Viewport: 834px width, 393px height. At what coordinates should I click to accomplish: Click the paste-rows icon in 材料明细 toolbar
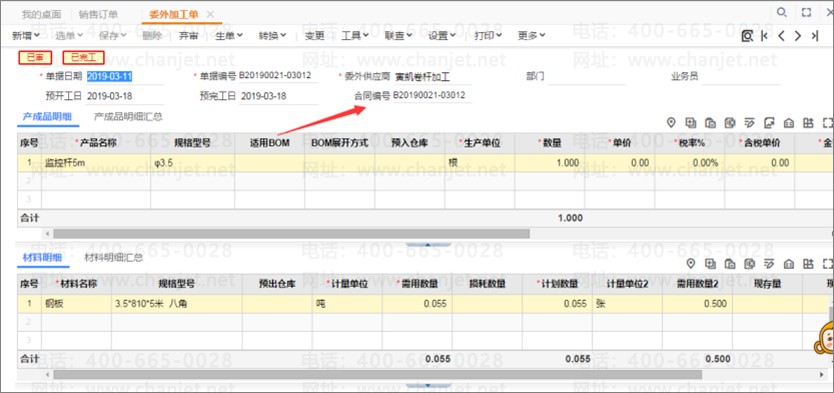pyautogui.click(x=730, y=263)
